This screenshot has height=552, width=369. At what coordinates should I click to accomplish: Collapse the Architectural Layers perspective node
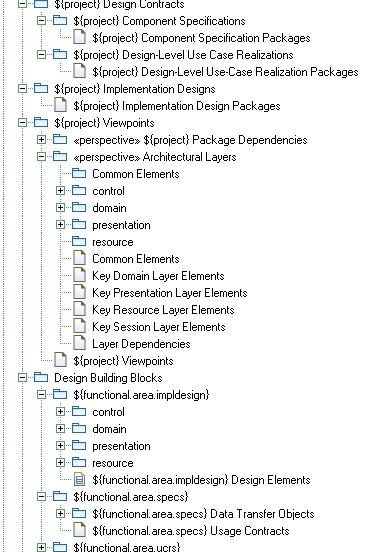(42, 157)
